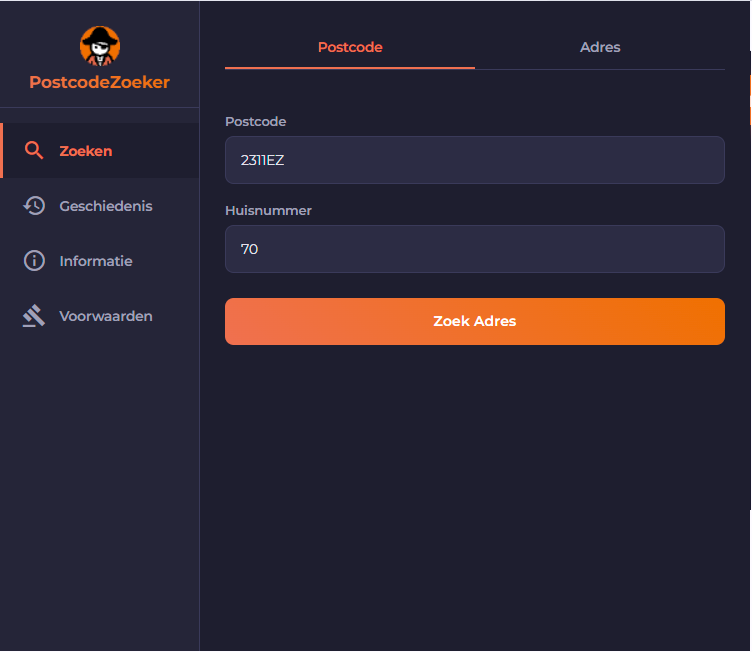Switch to the Adres tab

(600, 47)
